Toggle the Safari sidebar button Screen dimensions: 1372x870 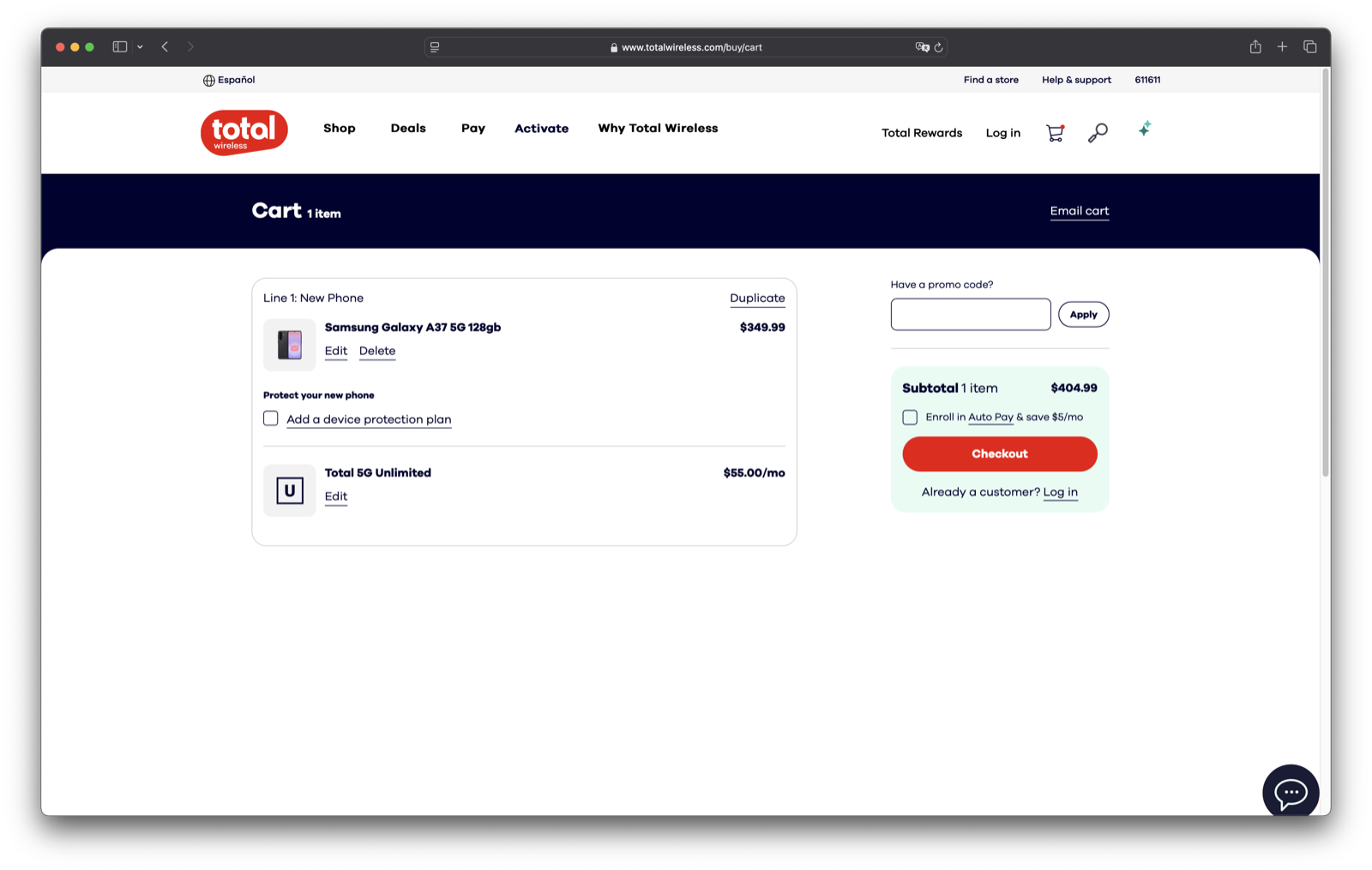[120, 47]
